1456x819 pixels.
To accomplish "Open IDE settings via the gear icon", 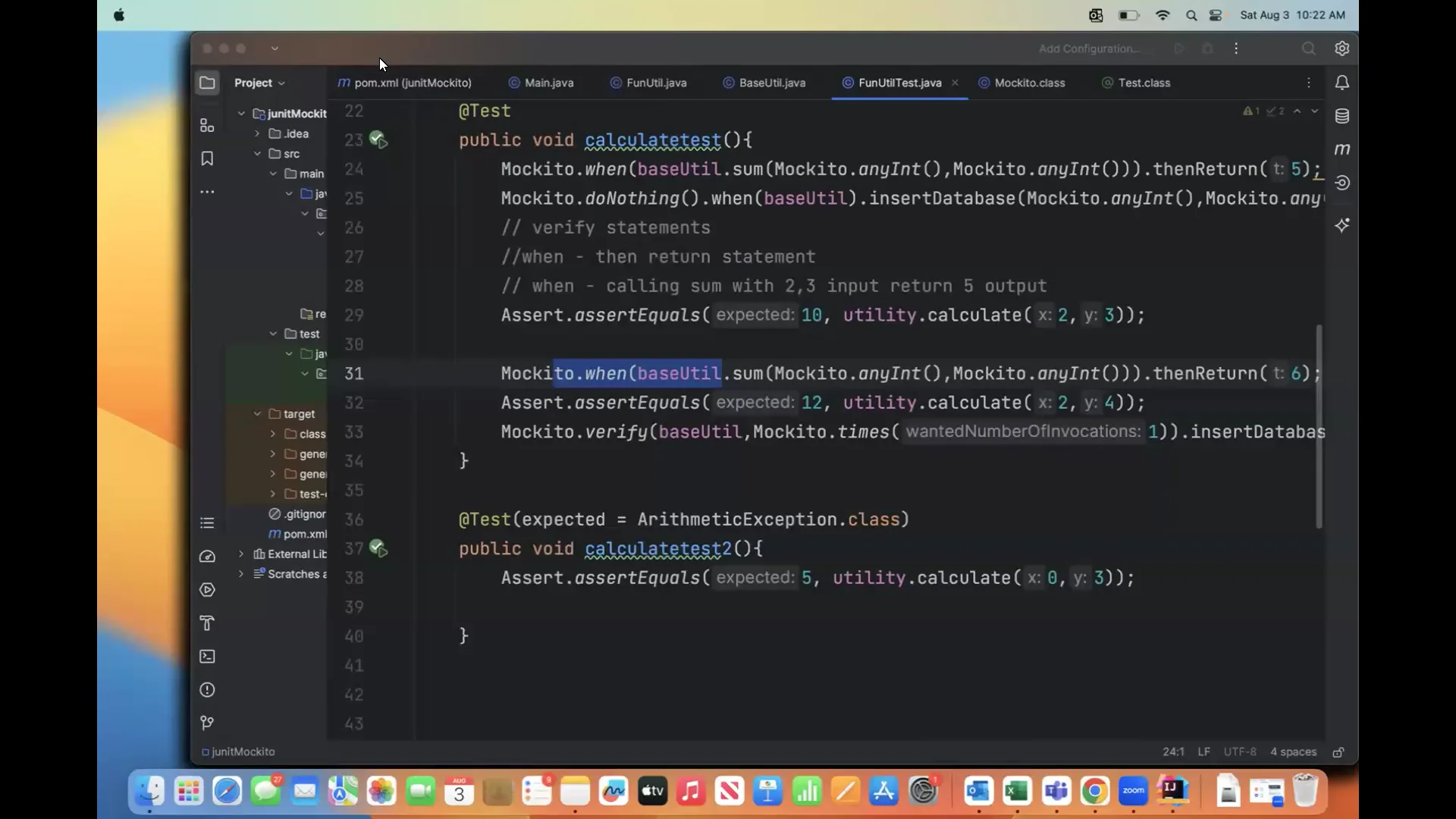I will (1341, 48).
